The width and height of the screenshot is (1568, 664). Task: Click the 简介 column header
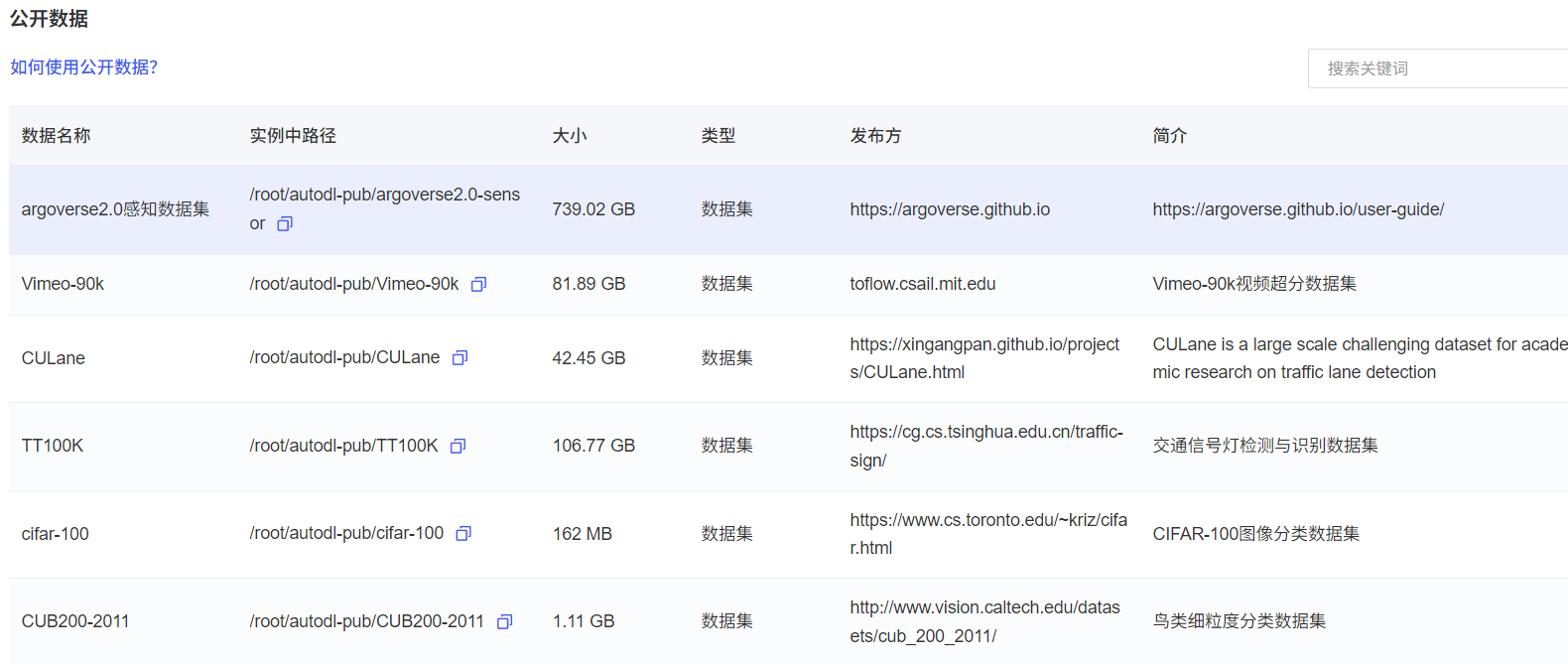point(1170,136)
